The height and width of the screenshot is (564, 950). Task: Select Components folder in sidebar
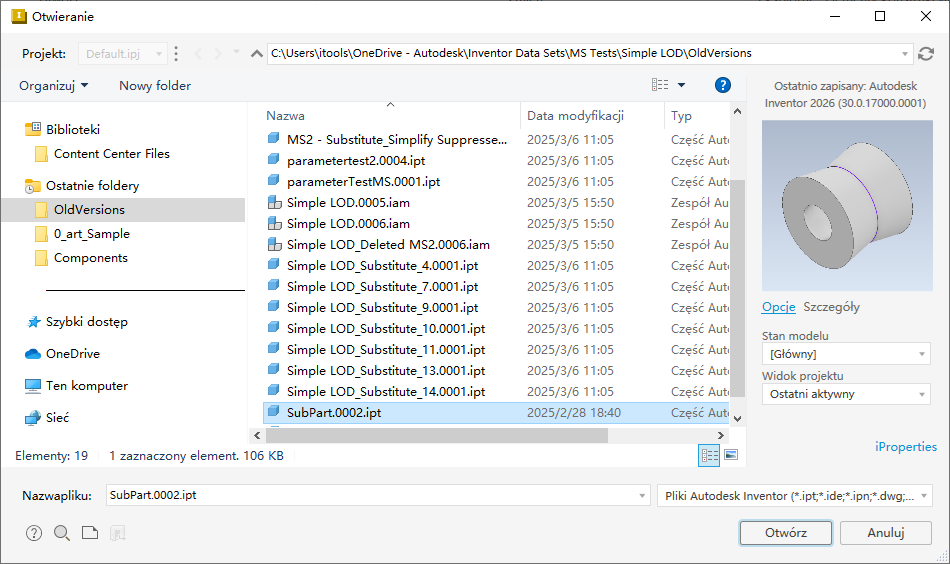coord(91,258)
